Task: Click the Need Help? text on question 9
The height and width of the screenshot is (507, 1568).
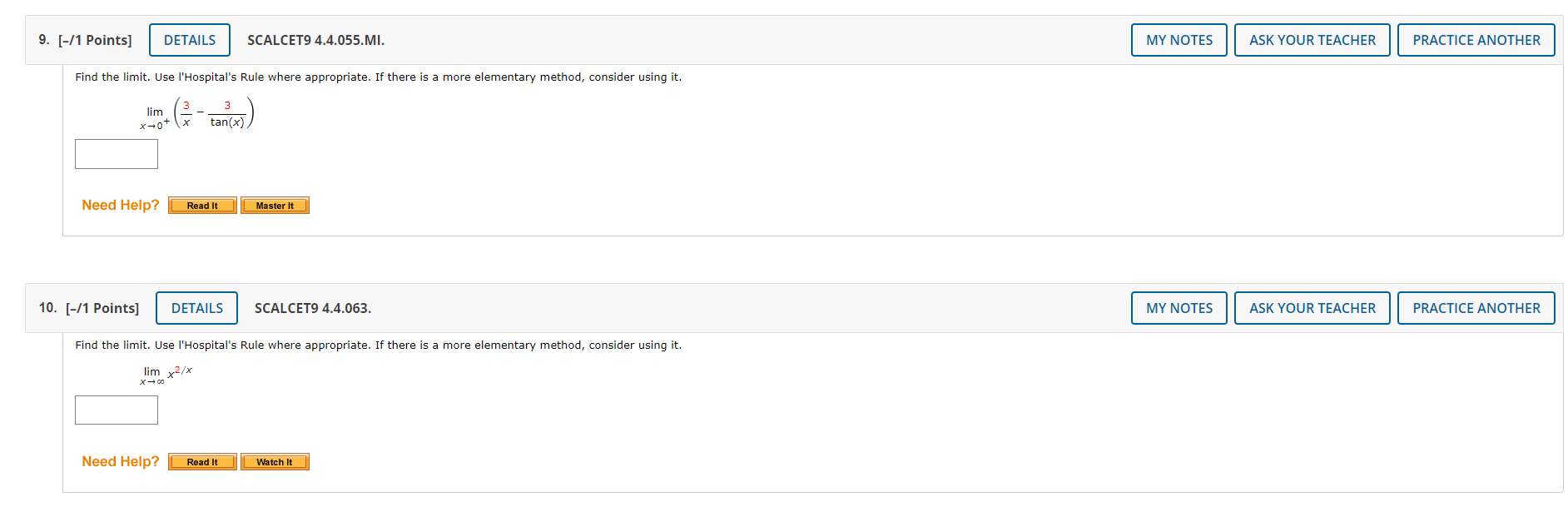Action: (x=120, y=205)
